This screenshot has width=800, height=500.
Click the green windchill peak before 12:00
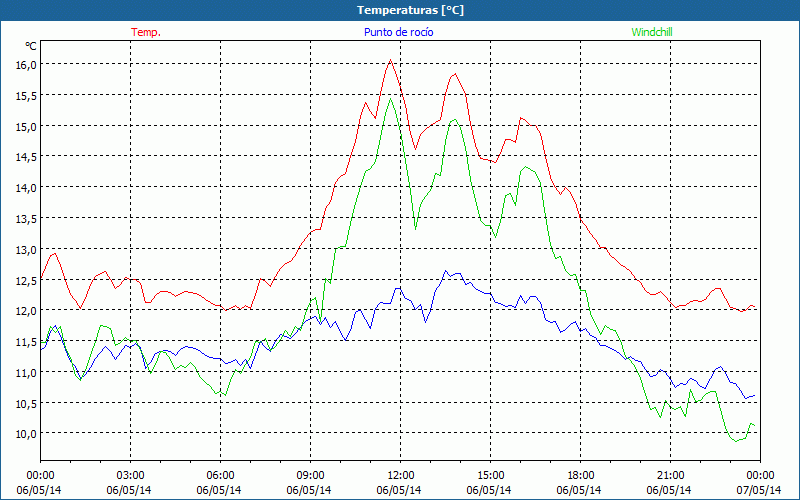pos(391,98)
